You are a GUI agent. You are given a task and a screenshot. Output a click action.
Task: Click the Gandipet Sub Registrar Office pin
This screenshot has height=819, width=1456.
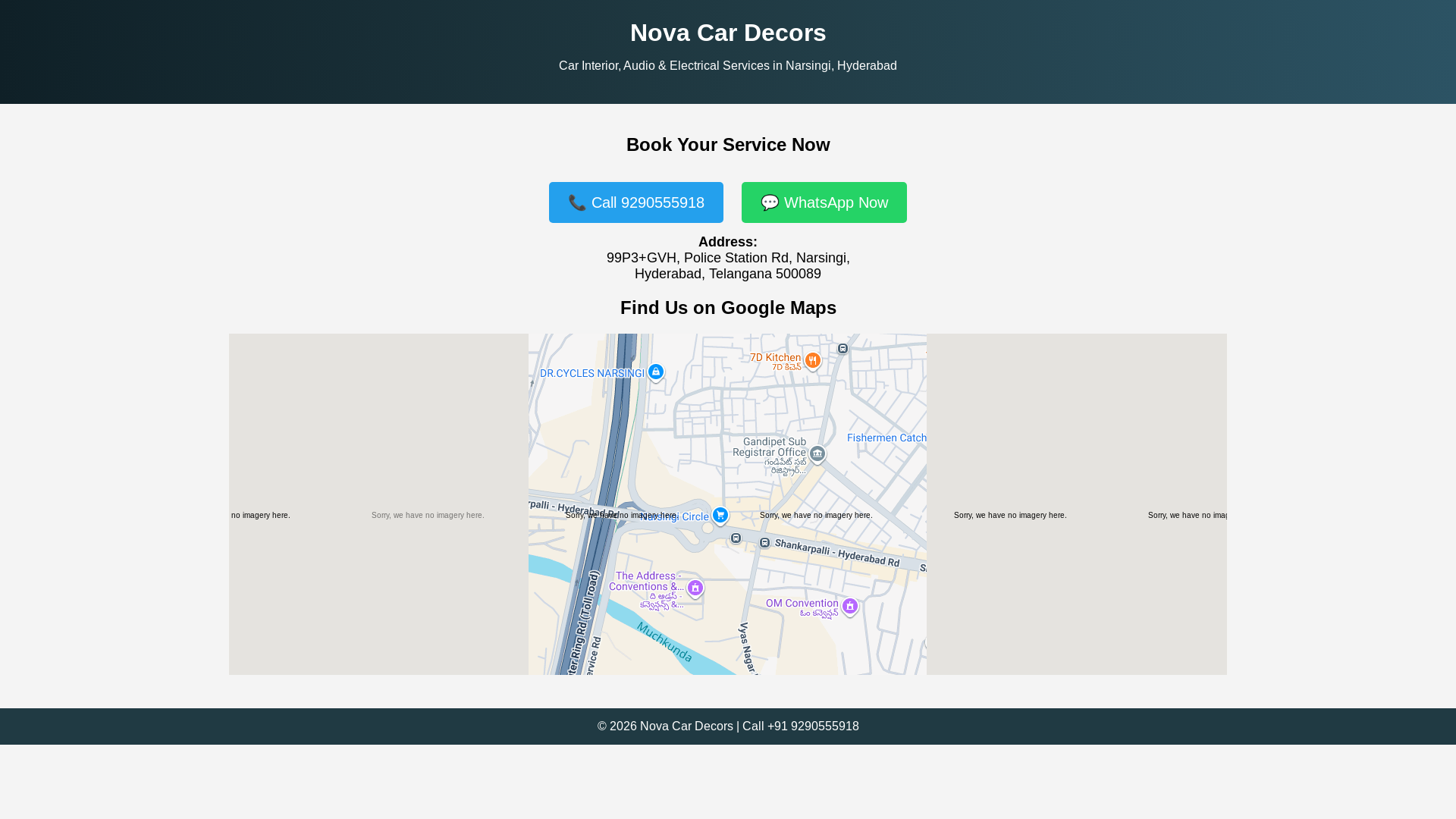[817, 454]
